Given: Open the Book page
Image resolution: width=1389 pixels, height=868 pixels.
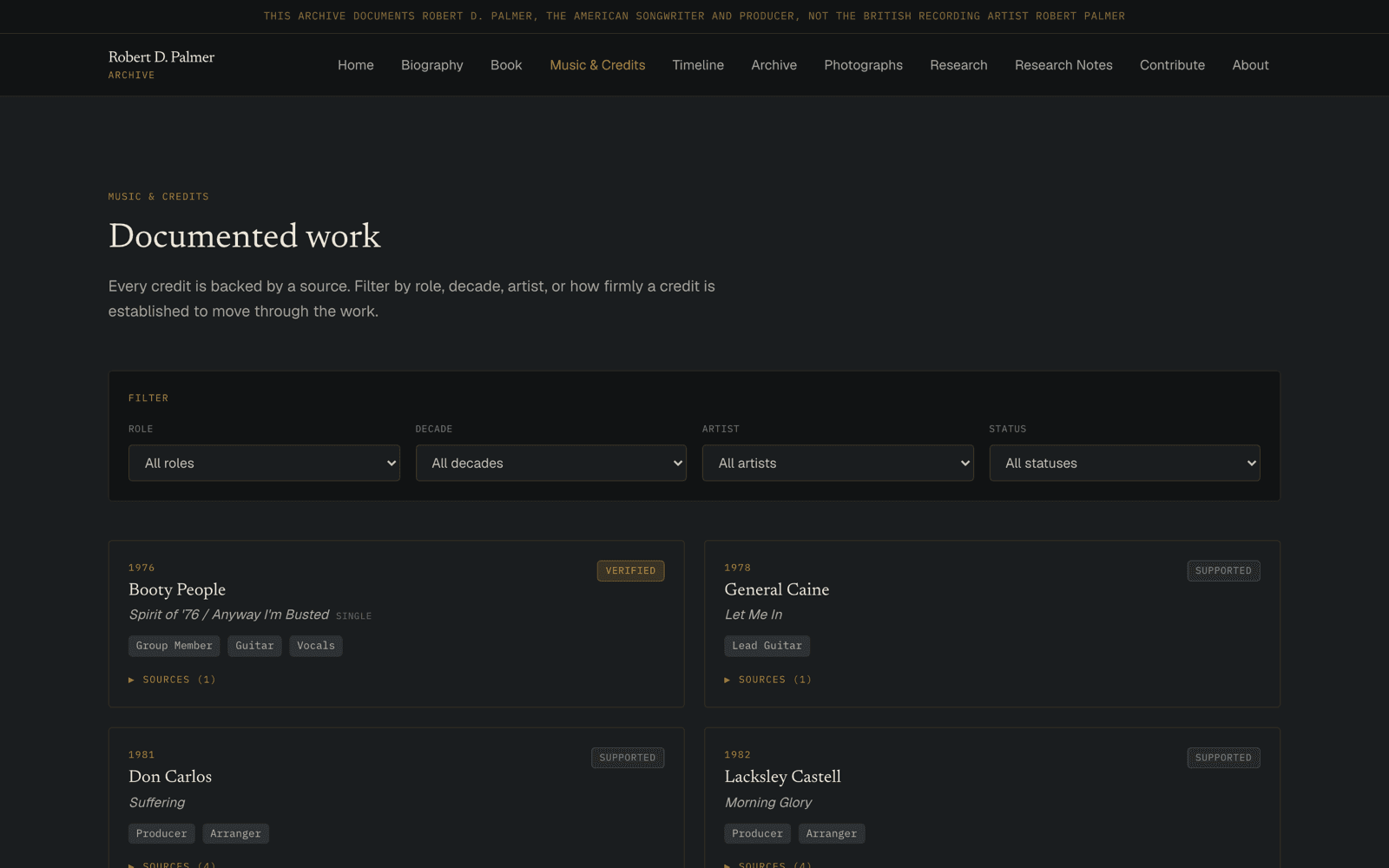Looking at the screenshot, I should click(x=506, y=65).
